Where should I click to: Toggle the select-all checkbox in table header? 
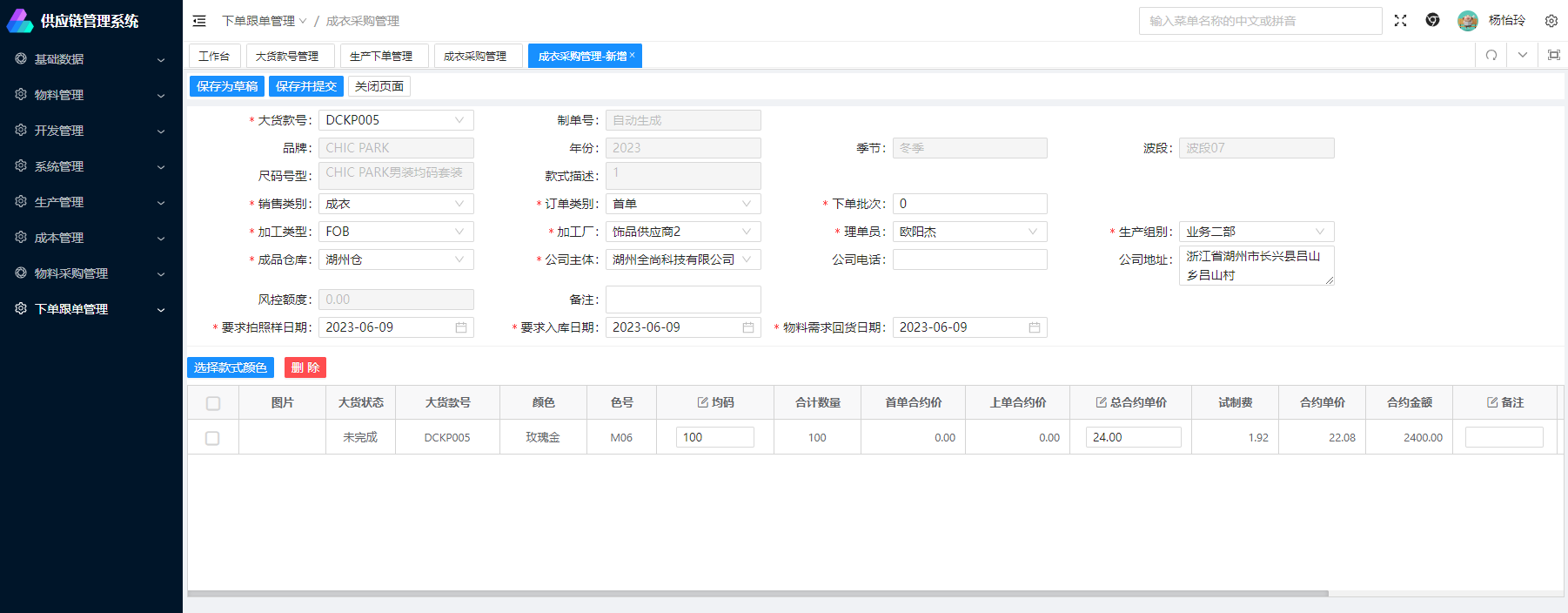point(213,403)
